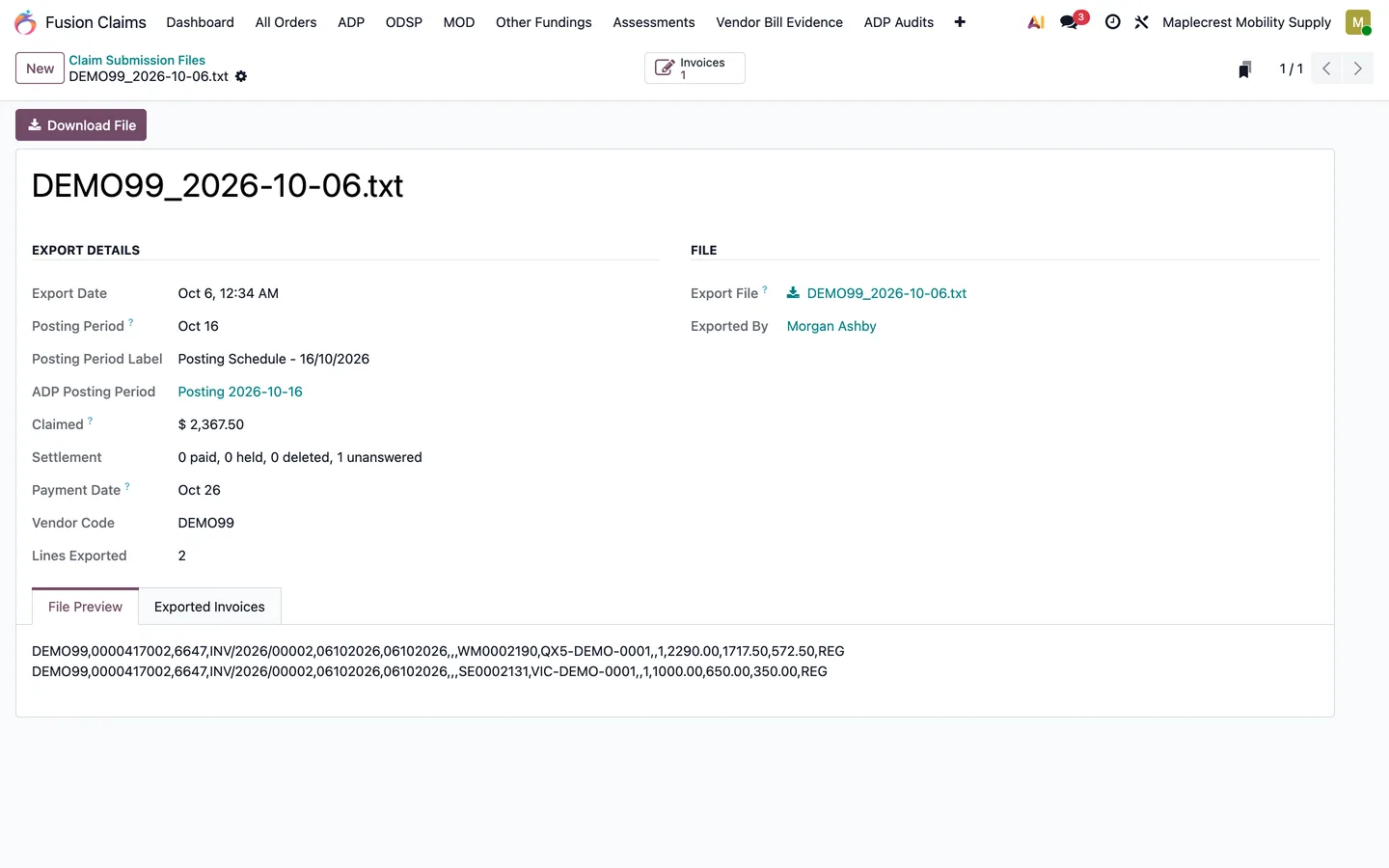Click the Settlement value with 1 unanswered
1389x868 pixels.
(300, 457)
